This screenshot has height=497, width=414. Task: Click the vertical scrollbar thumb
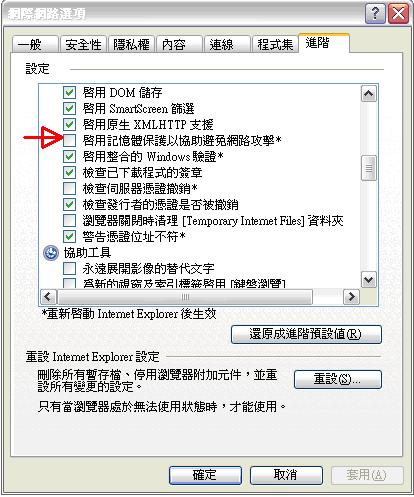369,168
